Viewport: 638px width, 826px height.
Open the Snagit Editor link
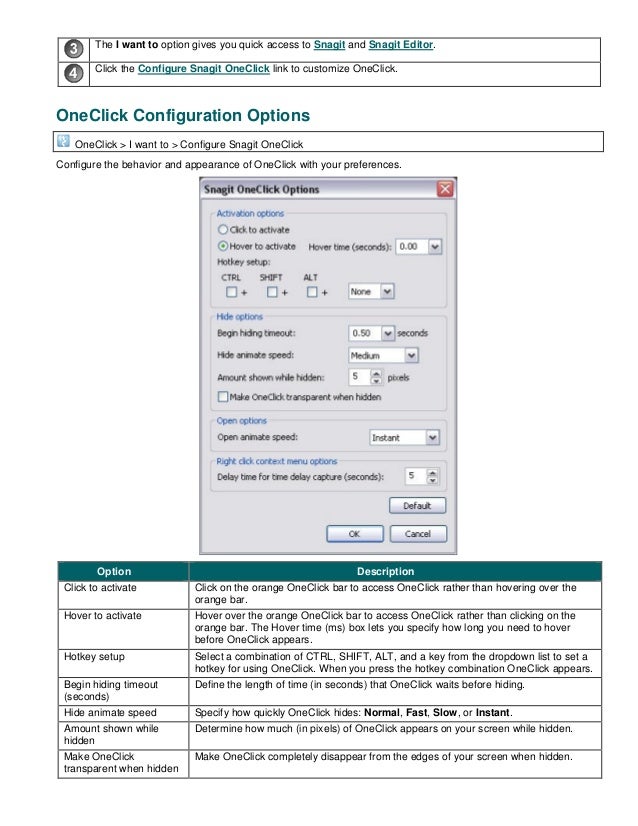coord(400,45)
